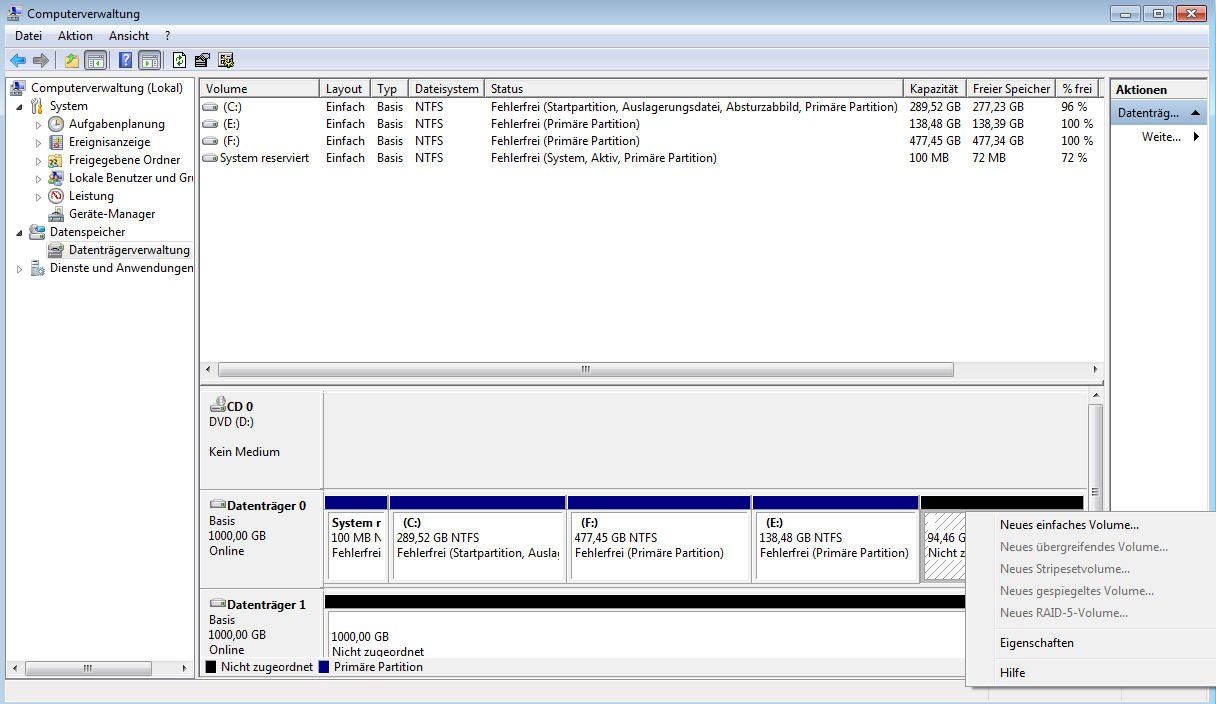Click the grey Forward arrow in toolbar

pyautogui.click(x=41, y=60)
